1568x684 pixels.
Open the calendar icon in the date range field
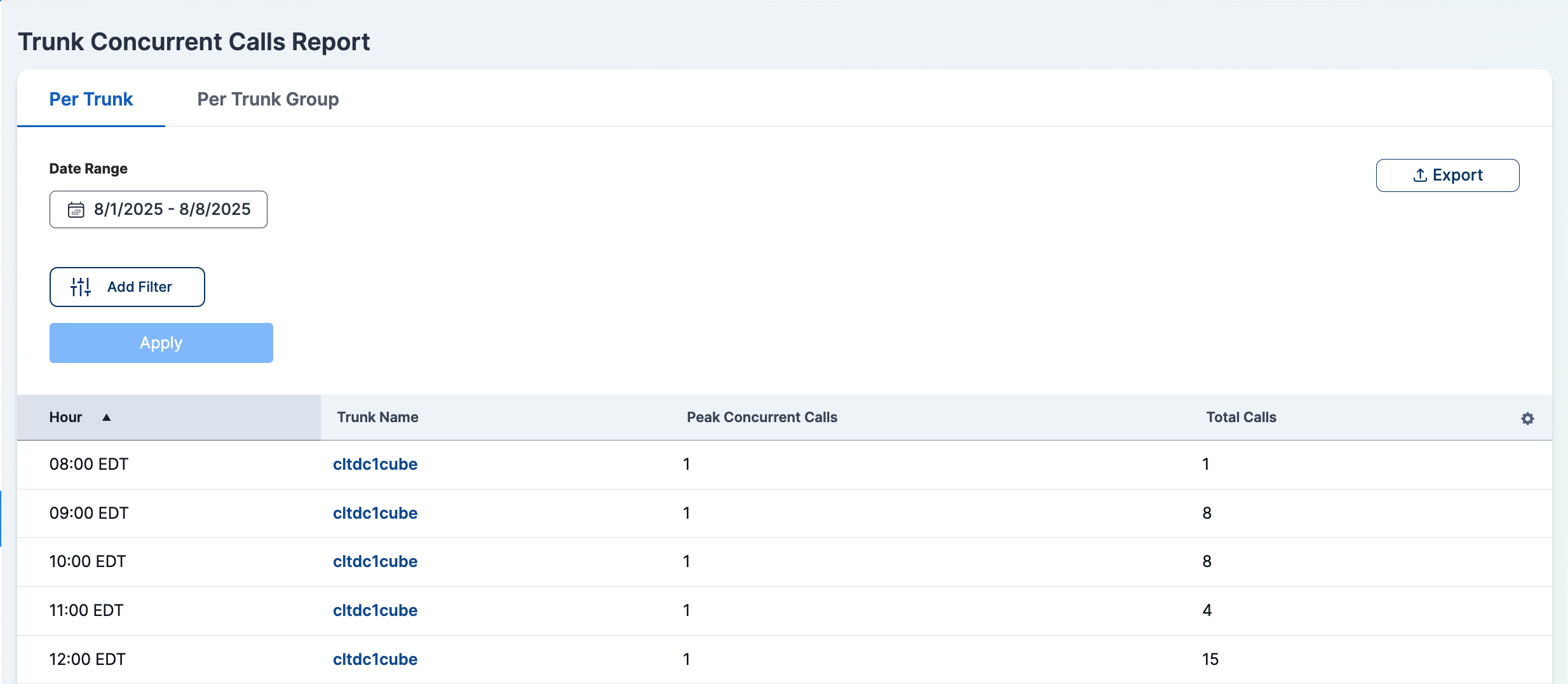(76, 209)
